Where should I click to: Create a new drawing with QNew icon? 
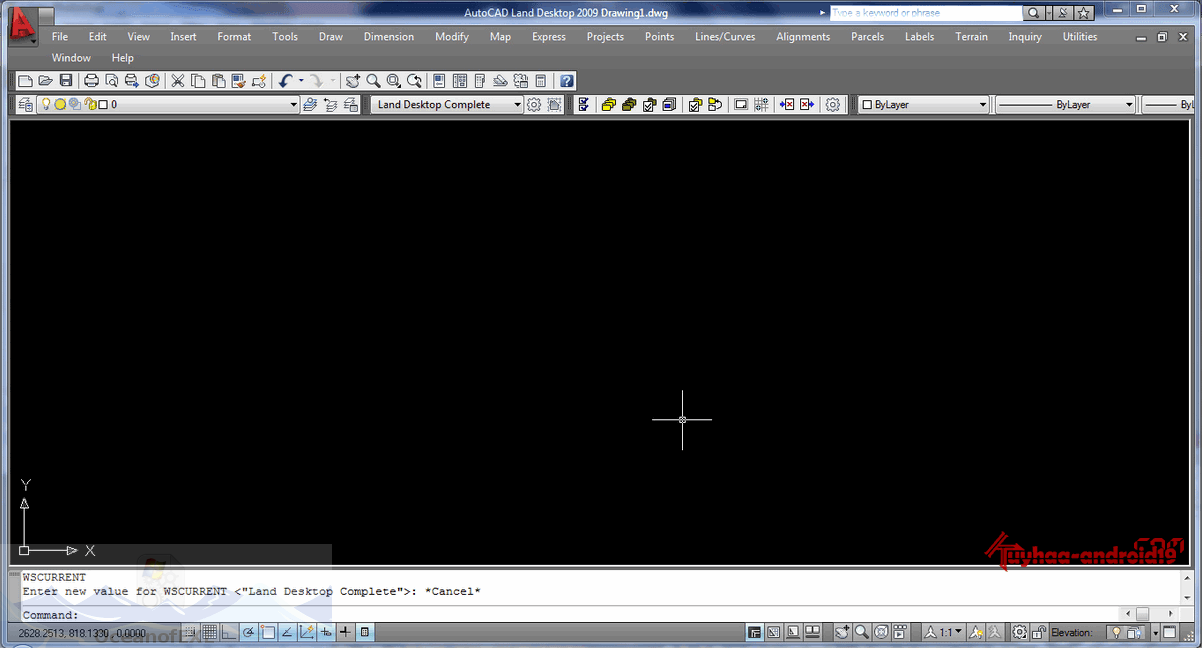tap(26, 81)
